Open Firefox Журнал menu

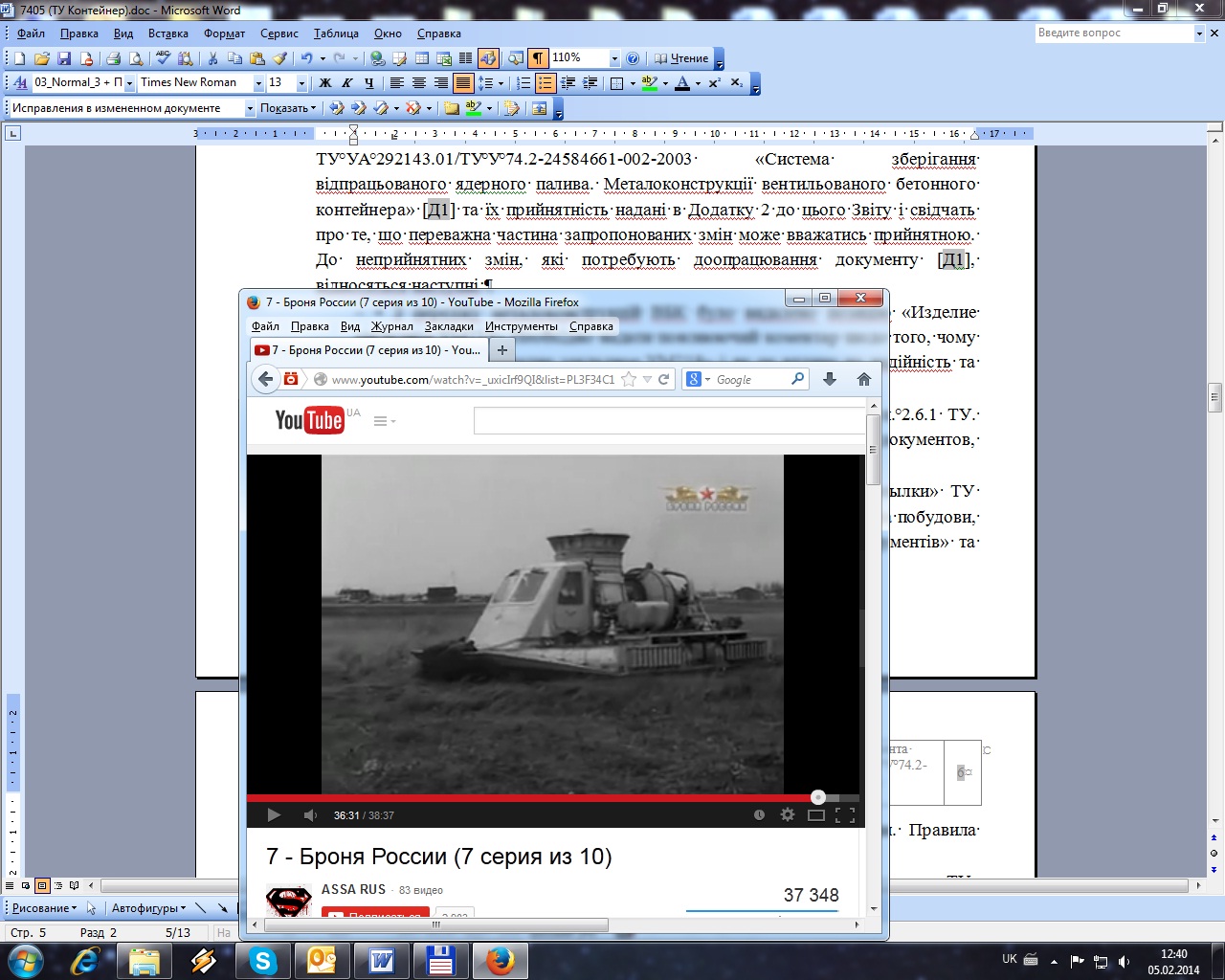click(x=392, y=326)
